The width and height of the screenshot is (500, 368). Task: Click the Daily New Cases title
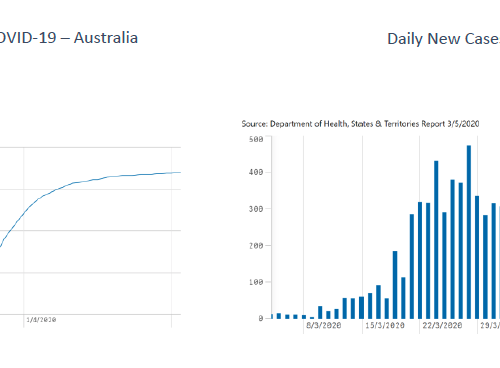point(443,39)
